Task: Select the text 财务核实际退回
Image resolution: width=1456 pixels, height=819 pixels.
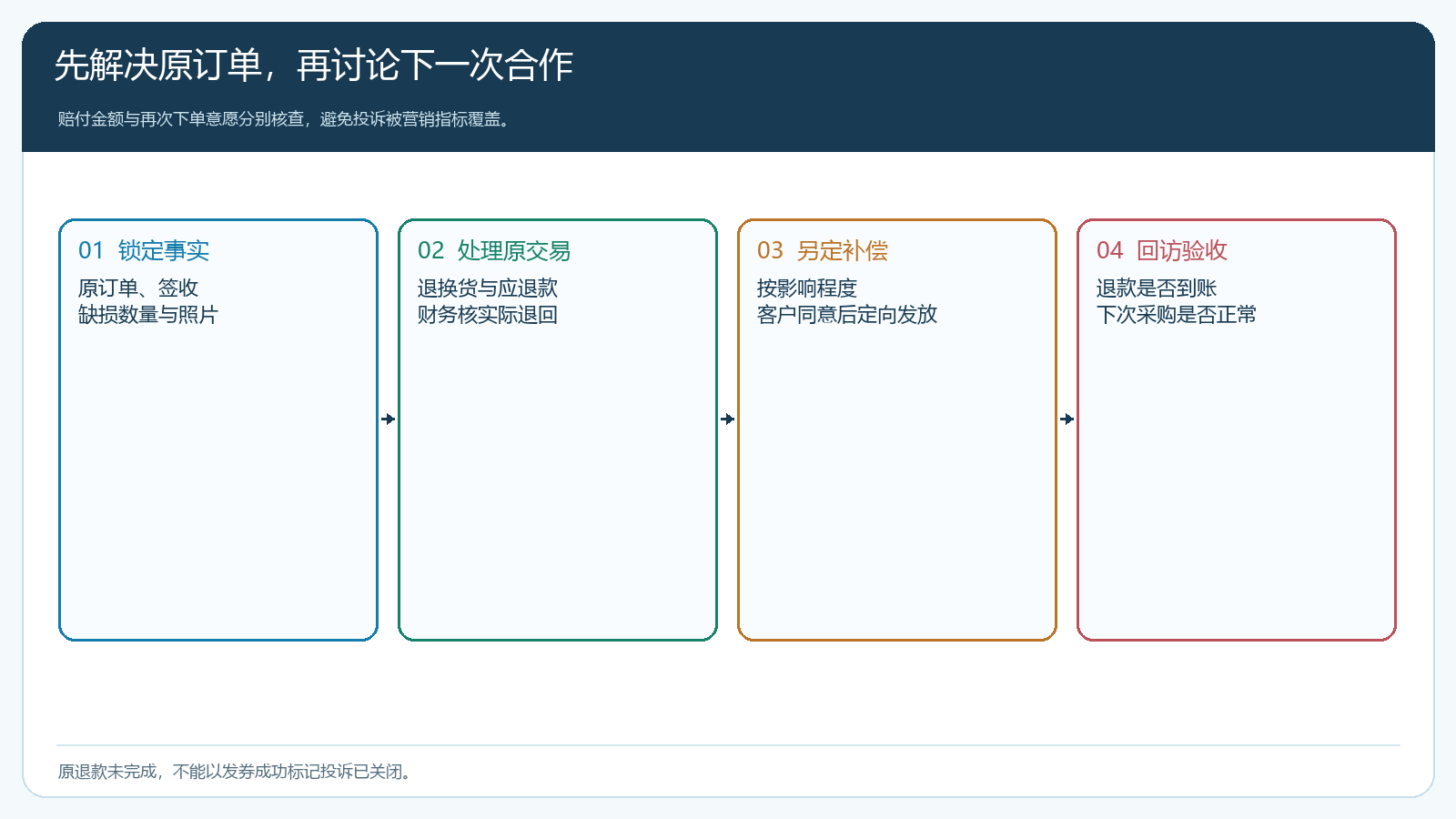Action: 488,315
